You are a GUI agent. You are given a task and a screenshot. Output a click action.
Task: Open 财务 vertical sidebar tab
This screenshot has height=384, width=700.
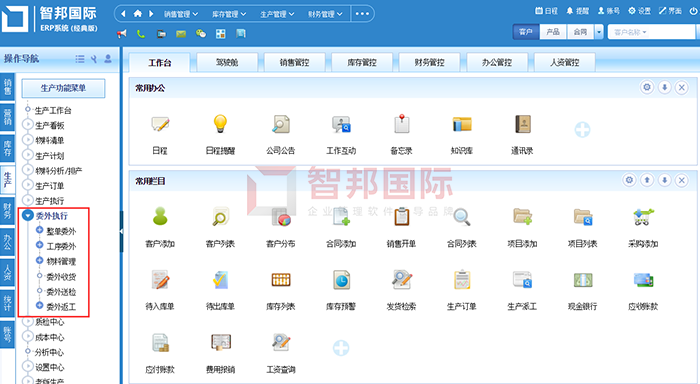coord(8,210)
